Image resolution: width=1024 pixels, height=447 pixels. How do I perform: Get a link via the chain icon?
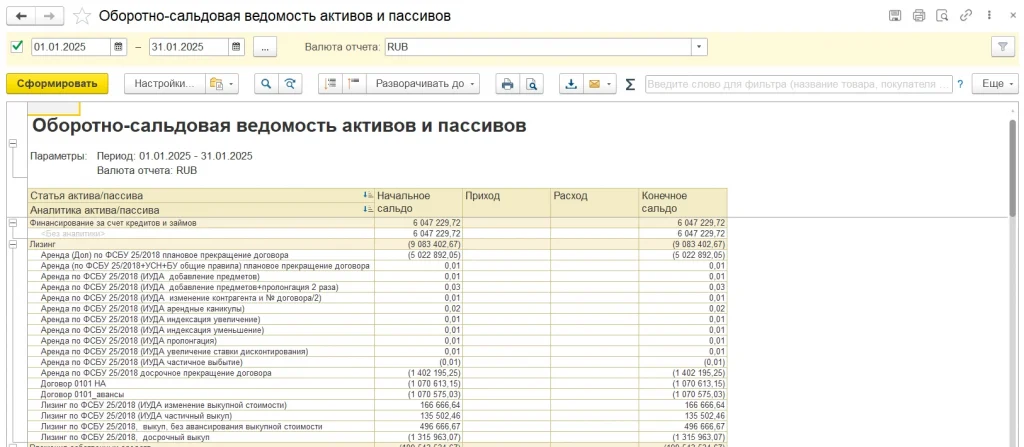(965, 16)
